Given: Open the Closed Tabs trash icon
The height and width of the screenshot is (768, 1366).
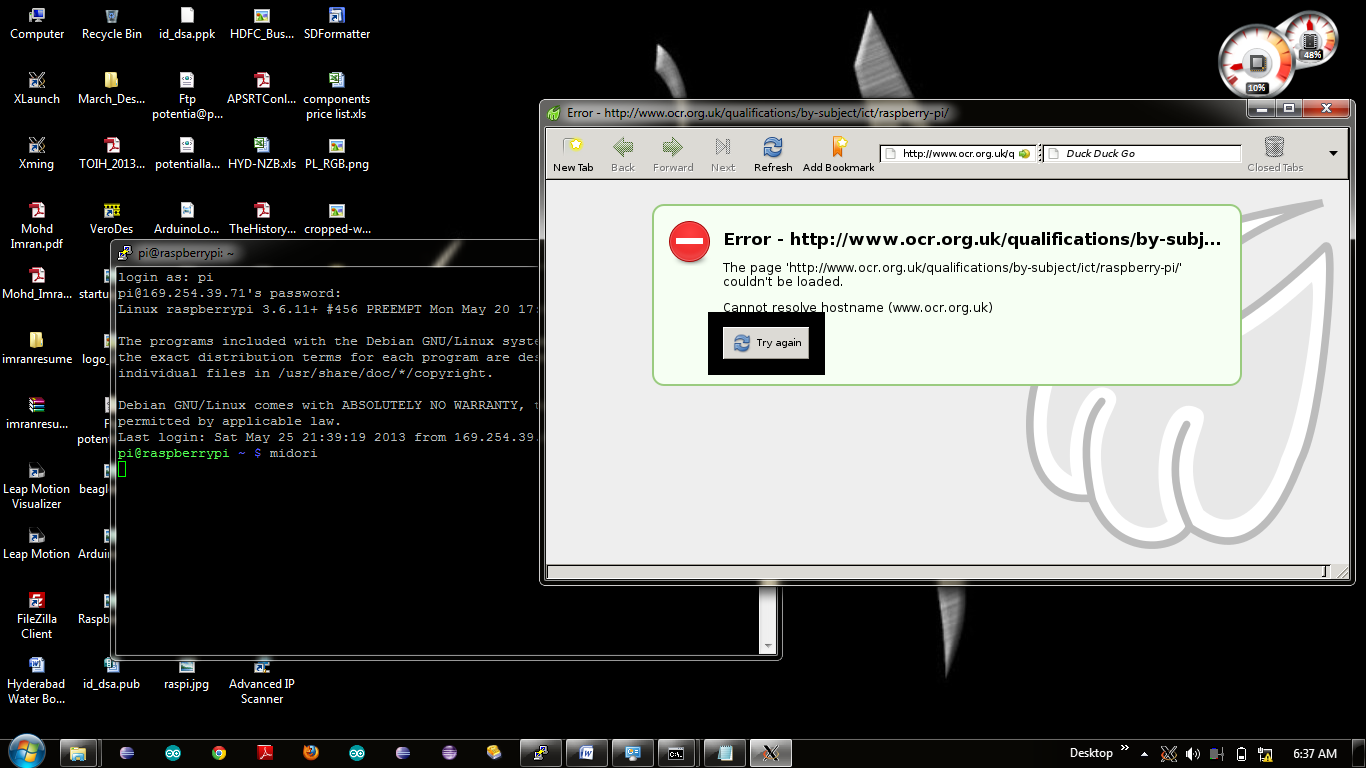Looking at the screenshot, I should click(x=1274, y=153).
